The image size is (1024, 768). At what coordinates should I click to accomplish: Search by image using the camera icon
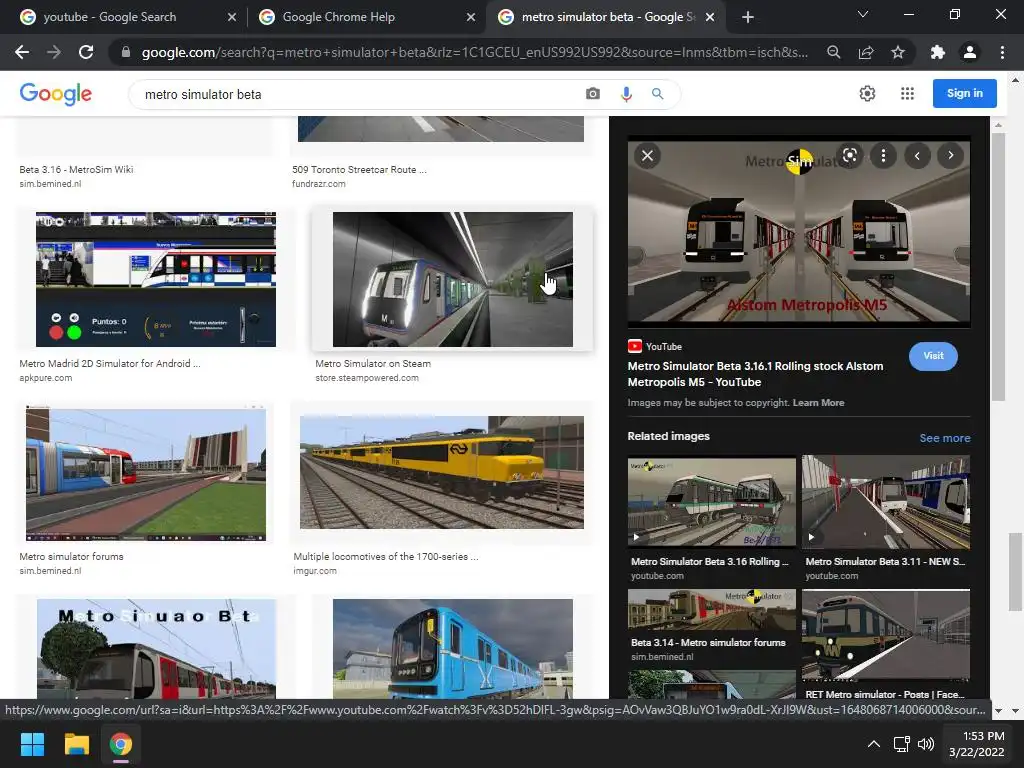[592, 94]
